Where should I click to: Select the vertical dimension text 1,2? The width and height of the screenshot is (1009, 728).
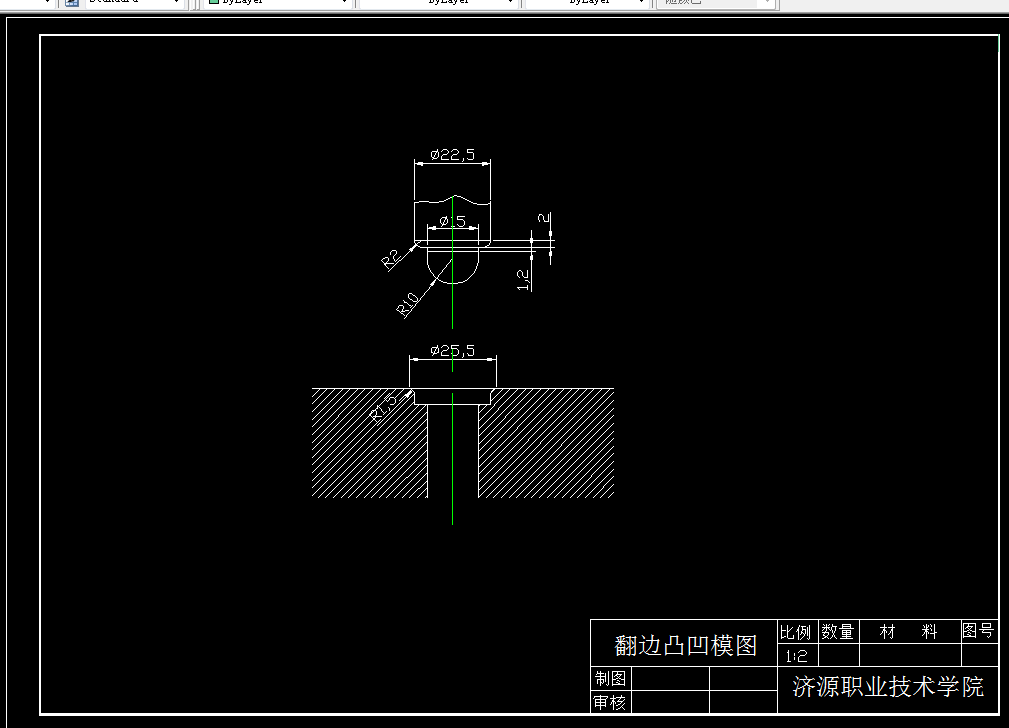524,280
